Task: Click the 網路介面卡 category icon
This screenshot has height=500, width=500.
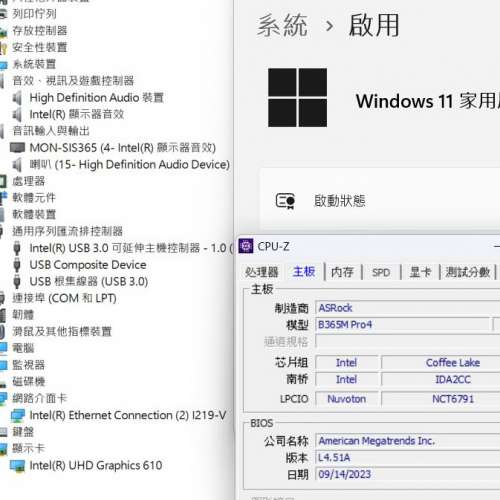Action: [x=3, y=398]
